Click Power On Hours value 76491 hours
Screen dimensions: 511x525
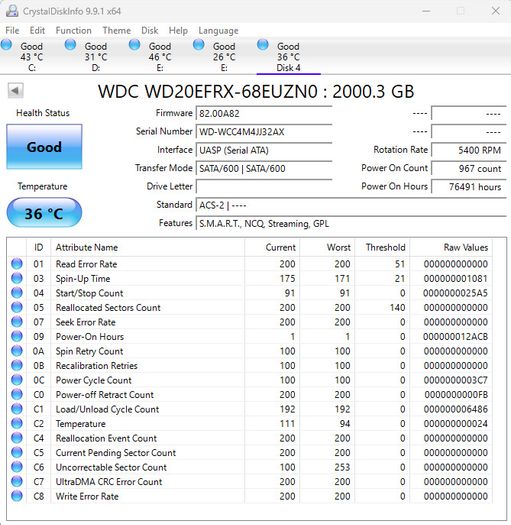point(469,186)
